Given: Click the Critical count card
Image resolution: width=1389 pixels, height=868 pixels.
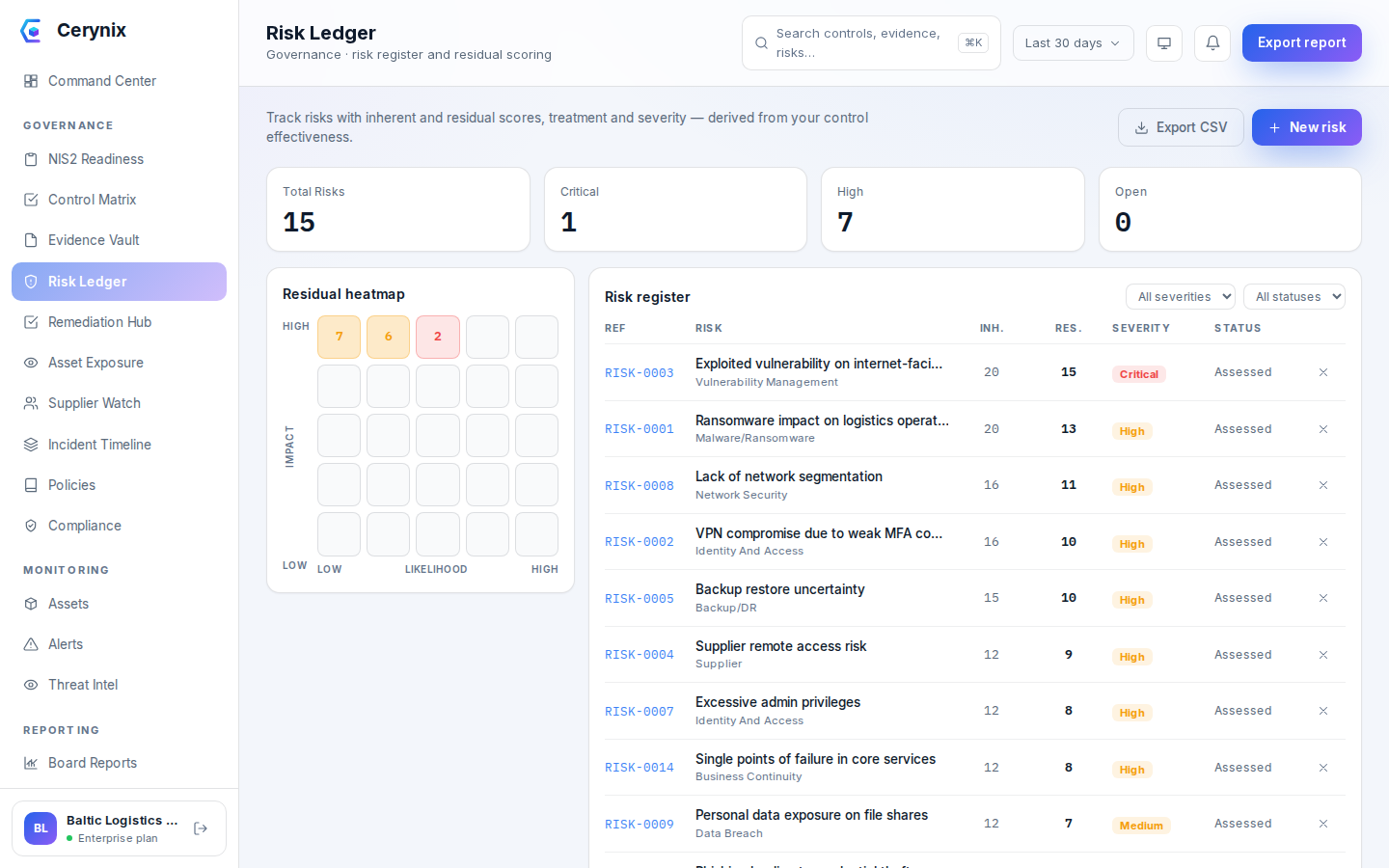Looking at the screenshot, I should tap(675, 209).
